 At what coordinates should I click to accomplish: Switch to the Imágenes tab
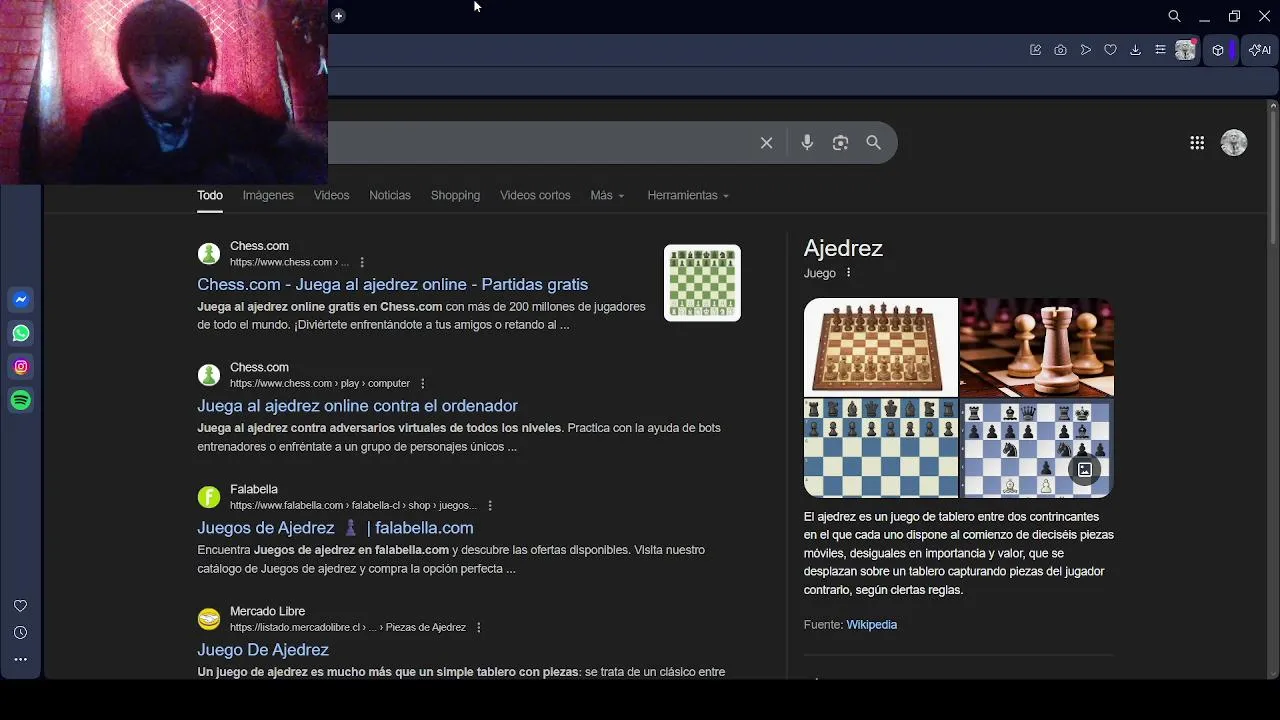tap(268, 195)
